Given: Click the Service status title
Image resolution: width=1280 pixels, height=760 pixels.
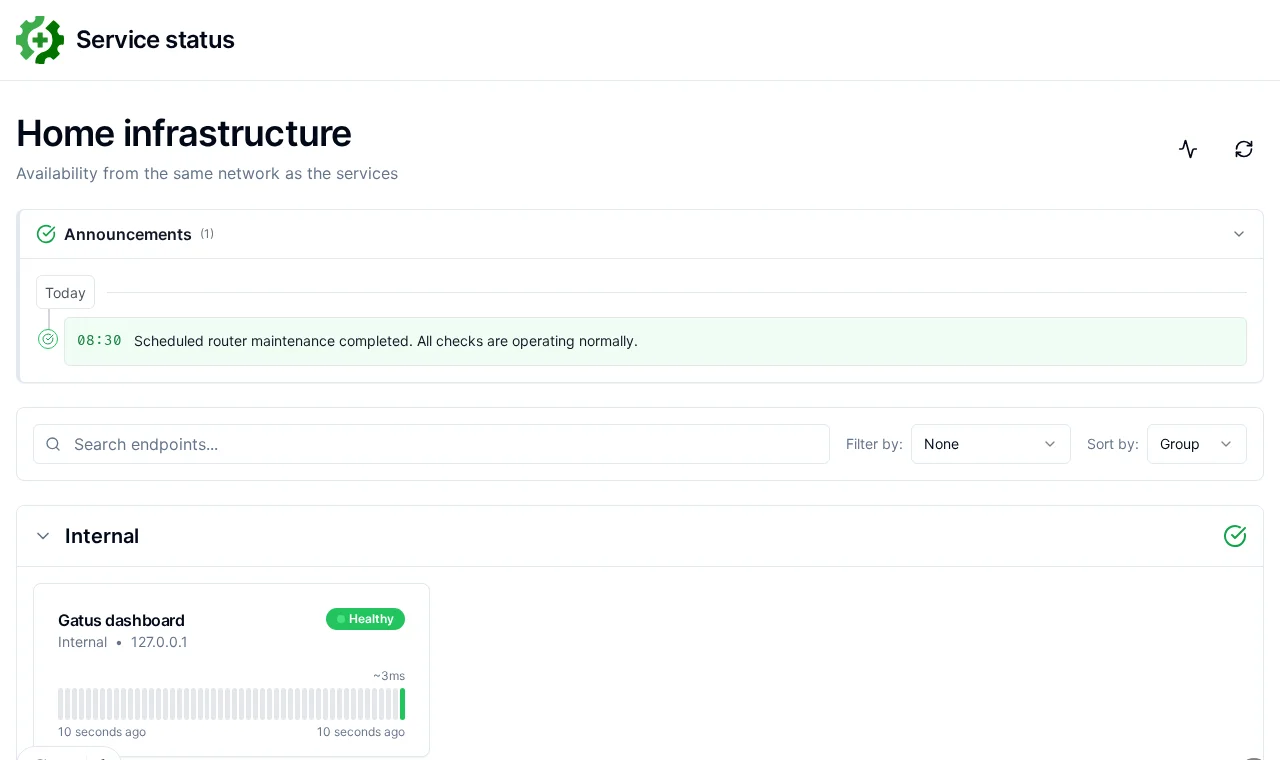Looking at the screenshot, I should tap(155, 40).
